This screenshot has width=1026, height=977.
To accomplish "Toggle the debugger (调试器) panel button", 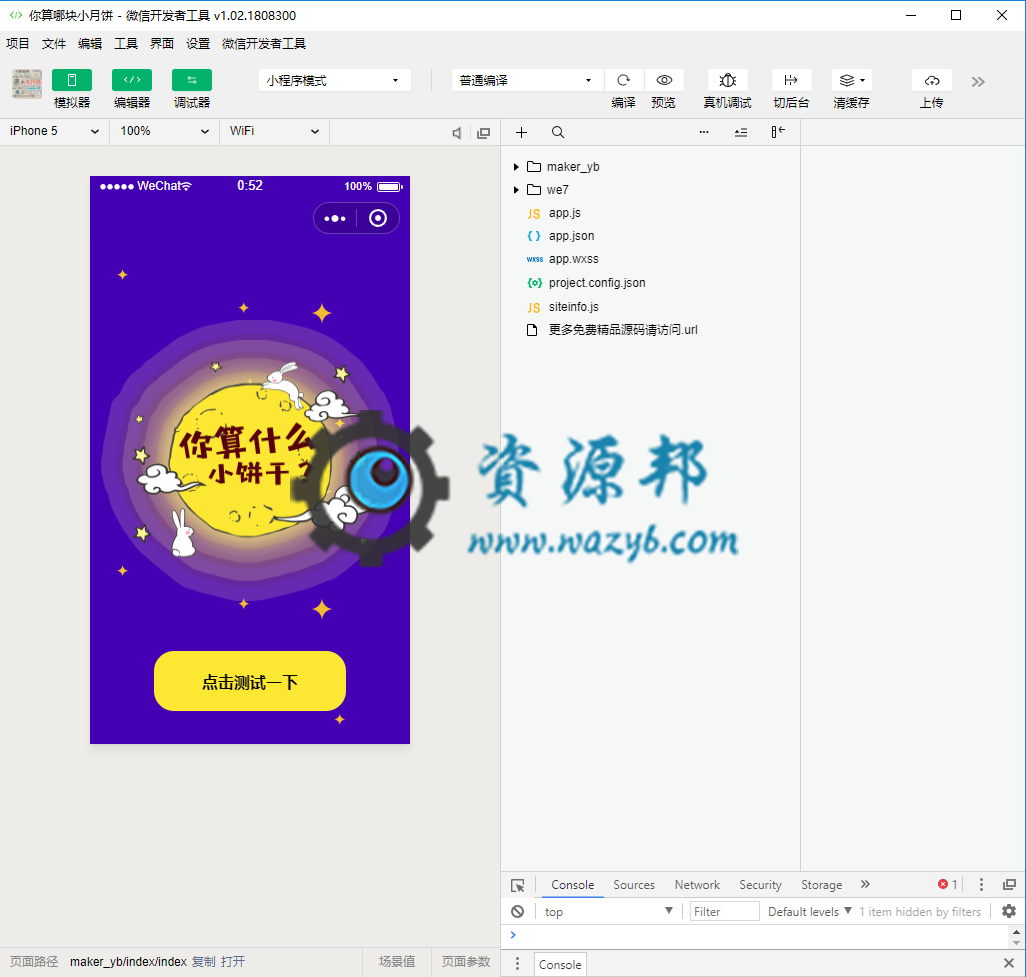I will (192, 80).
